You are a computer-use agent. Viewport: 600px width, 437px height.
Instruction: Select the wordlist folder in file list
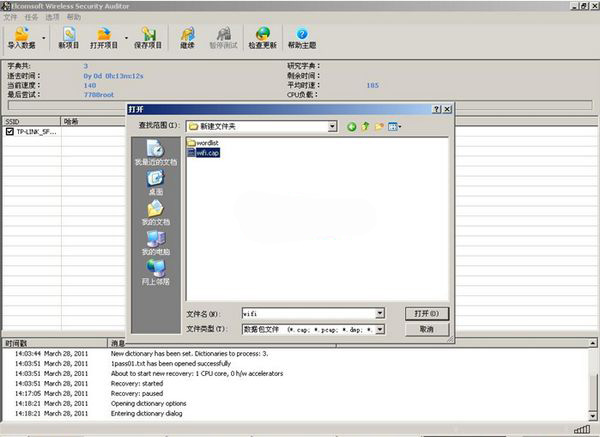[208, 144]
